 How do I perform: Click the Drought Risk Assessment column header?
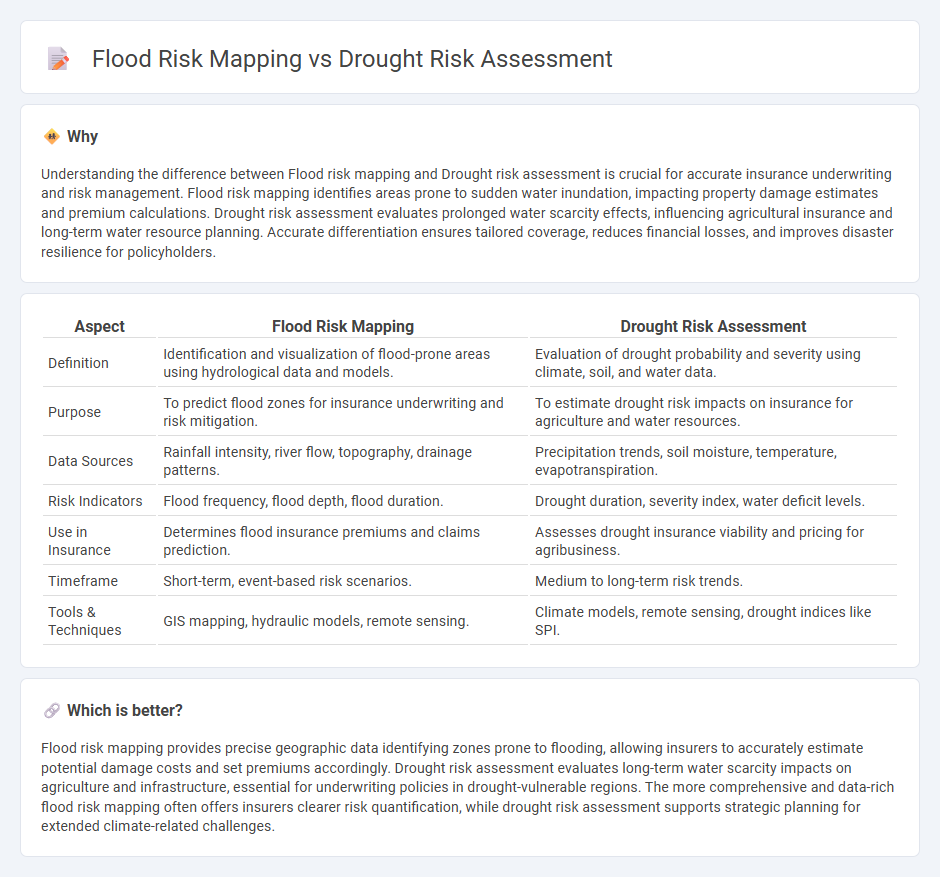click(713, 326)
